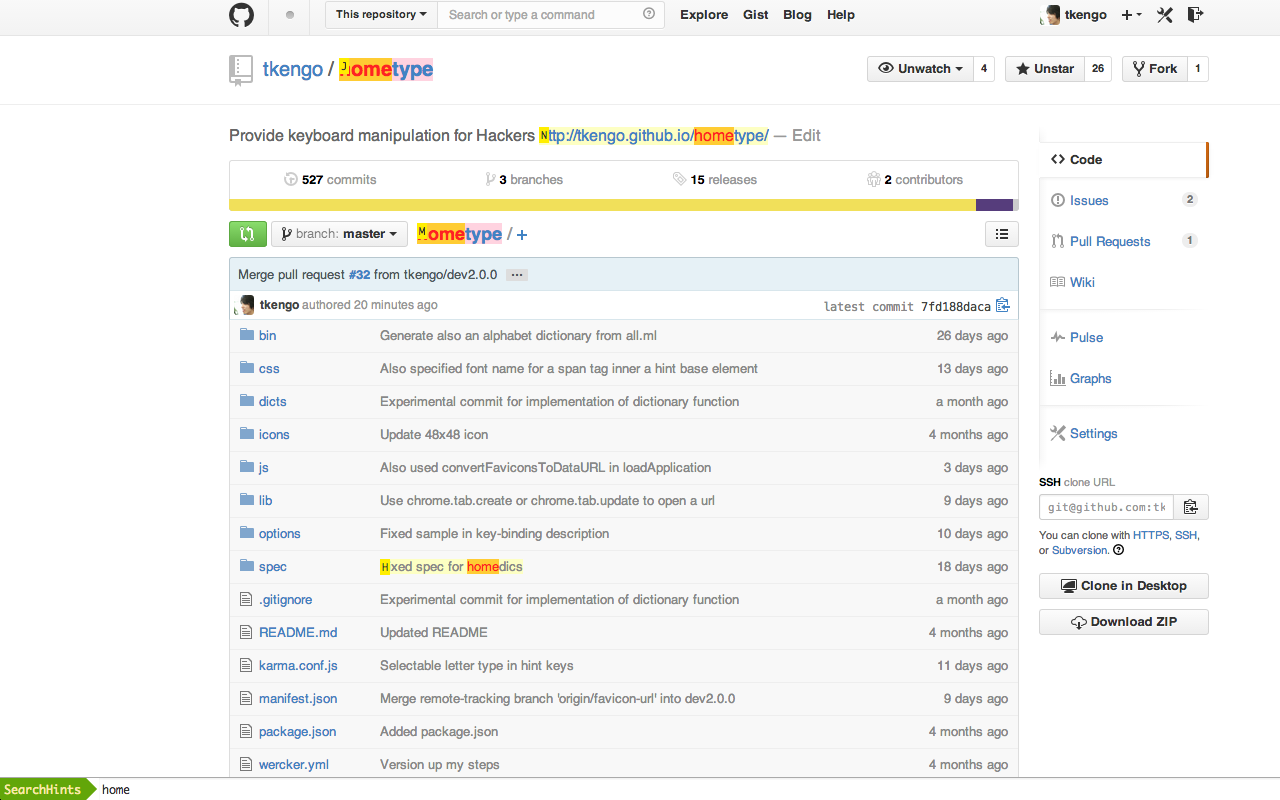
Task: Open the 15 releases link
Action: (x=715, y=180)
